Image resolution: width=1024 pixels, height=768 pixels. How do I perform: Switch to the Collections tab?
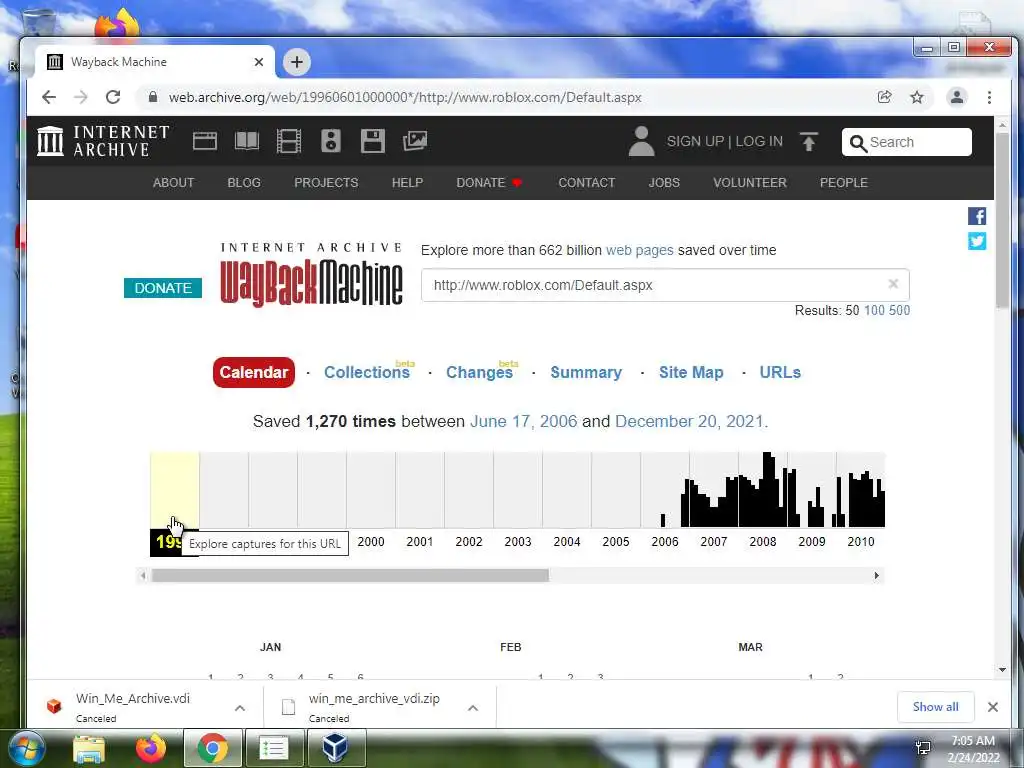pyautogui.click(x=367, y=372)
